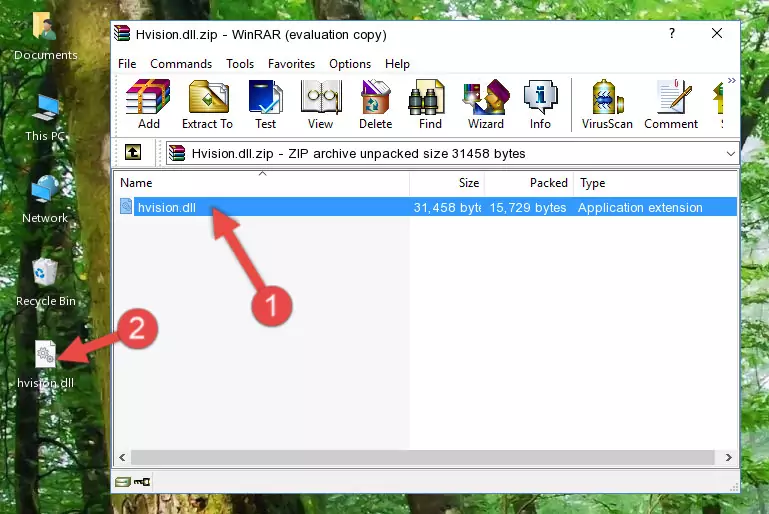Sort by the Type column header

pos(655,183)
